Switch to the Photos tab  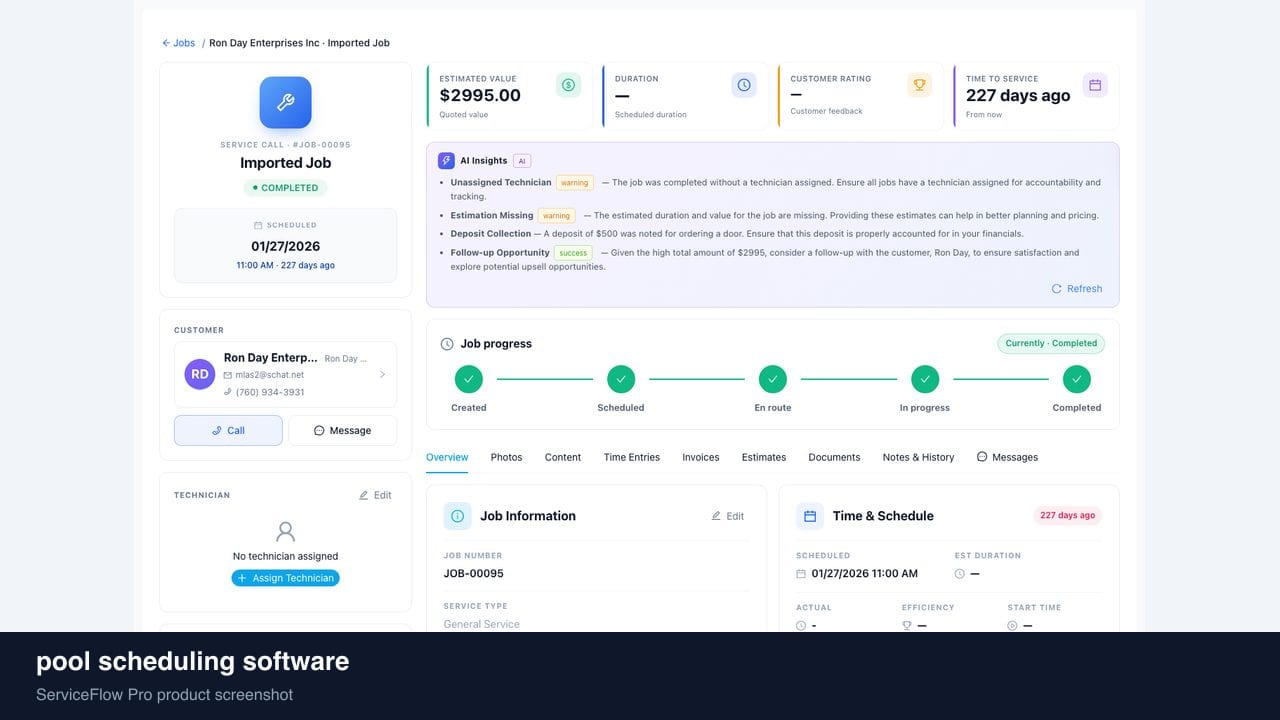(x=506, y=457)
